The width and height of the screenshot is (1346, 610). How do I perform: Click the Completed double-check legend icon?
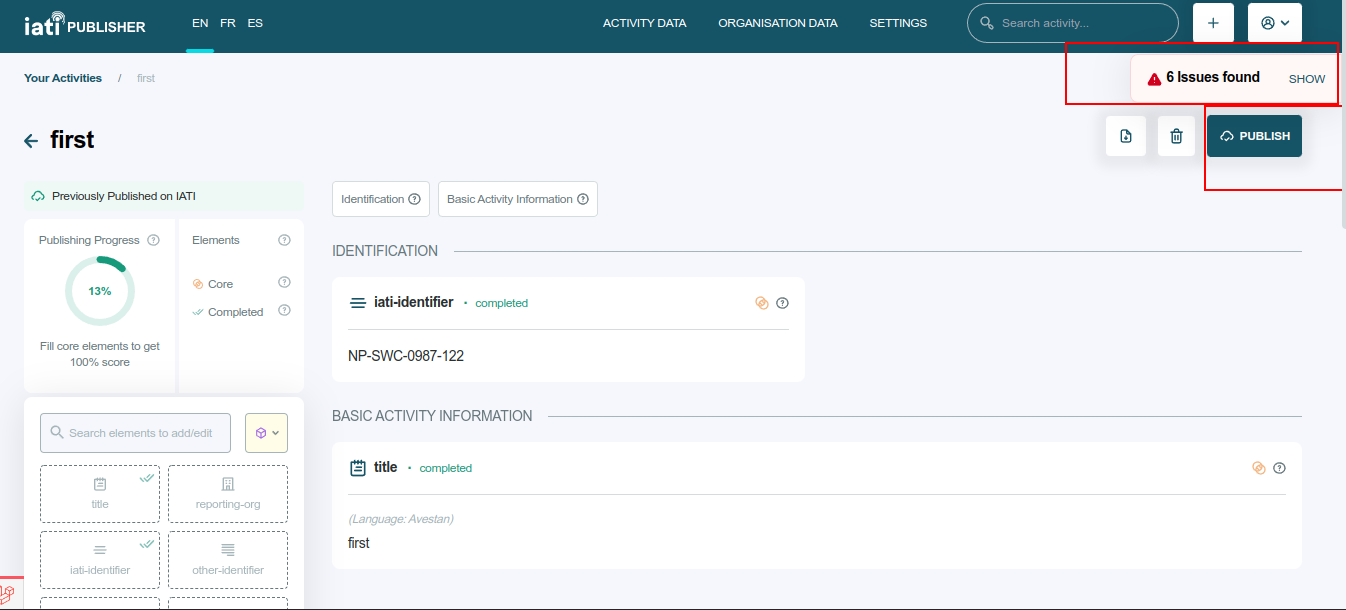point(198,312)
